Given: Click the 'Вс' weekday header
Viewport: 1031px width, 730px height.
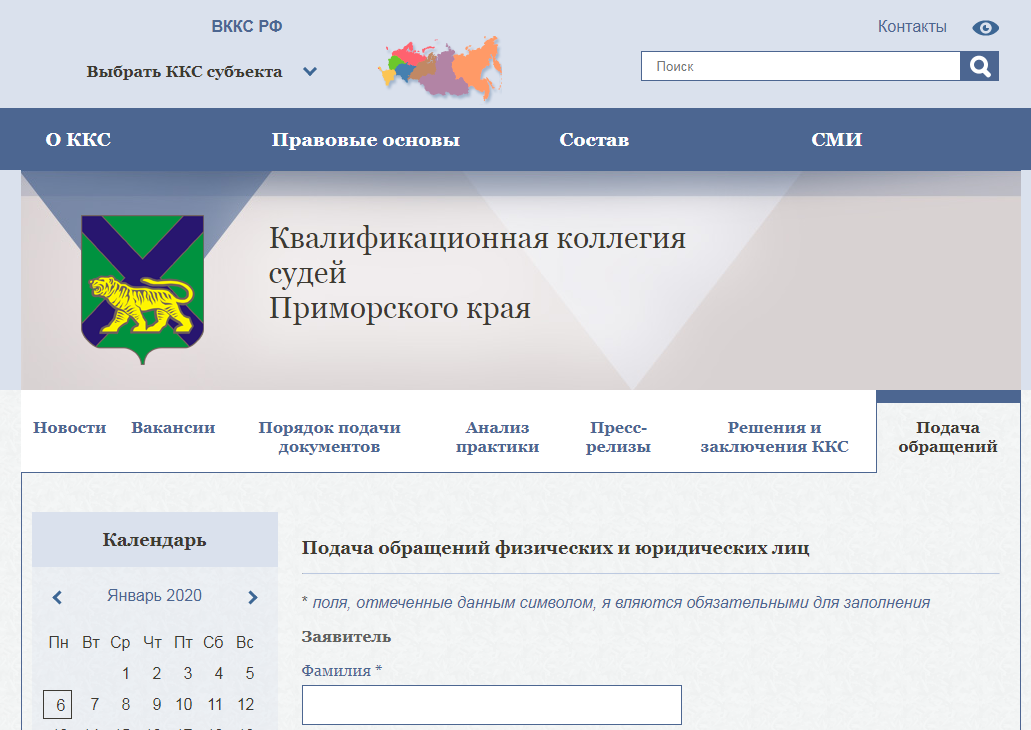Looking at the screenshot, I should tap(245, 643).
